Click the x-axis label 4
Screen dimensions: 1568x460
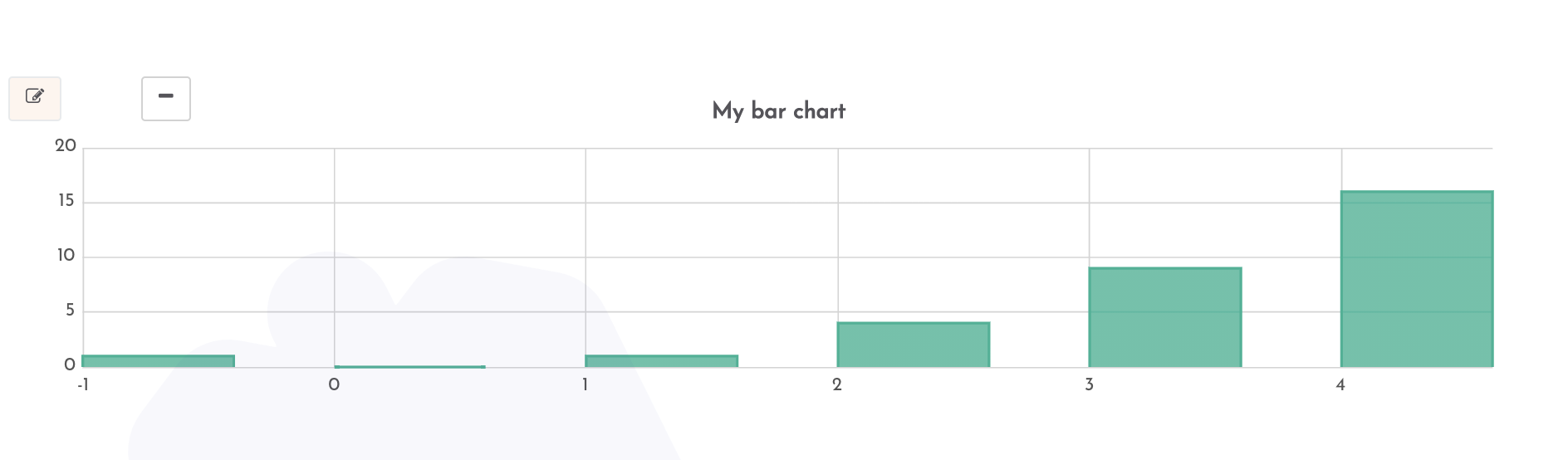pos(1340,385)
